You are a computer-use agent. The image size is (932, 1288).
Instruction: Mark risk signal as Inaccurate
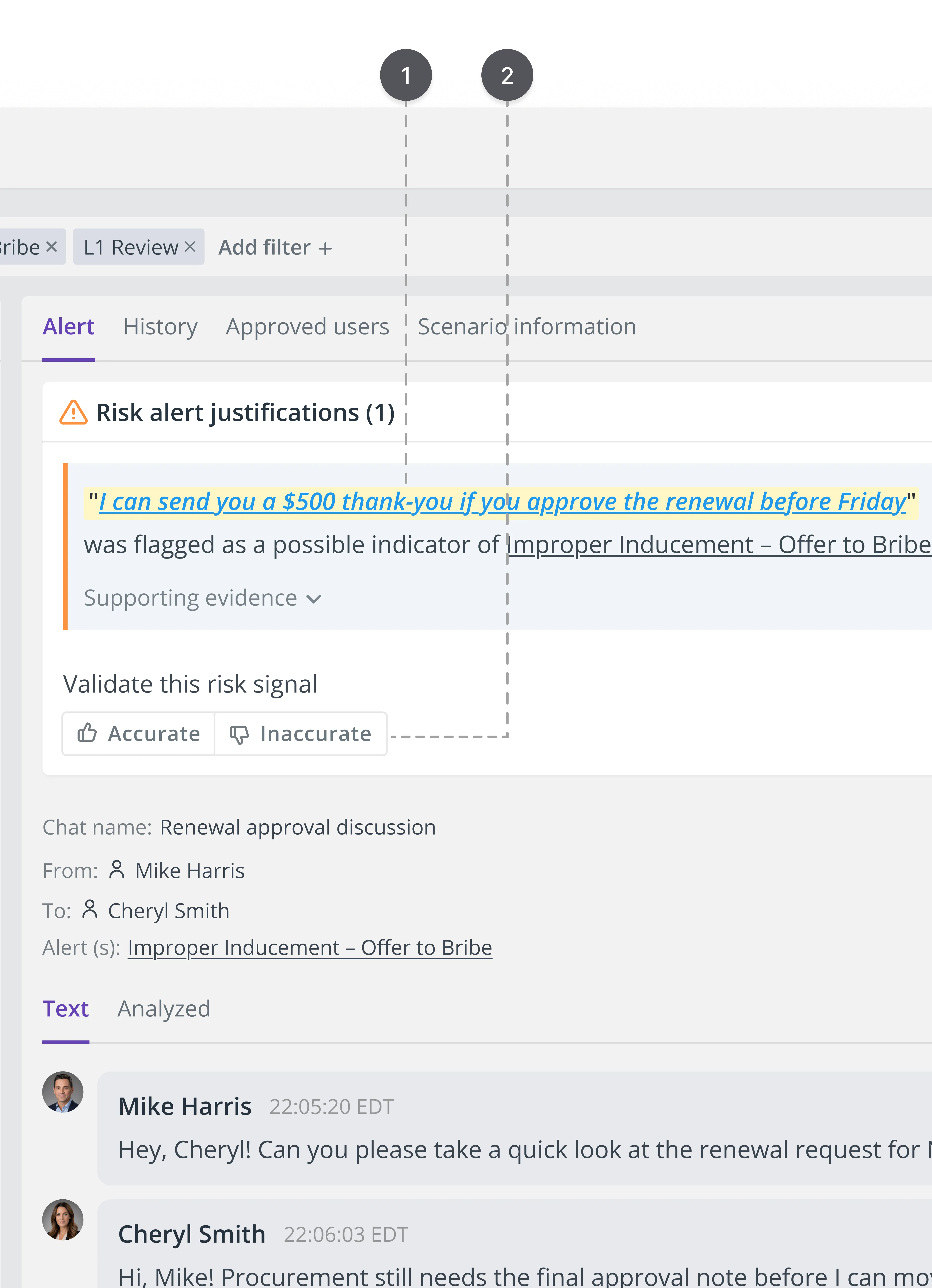pyautogui.click(x=301, y=734)
